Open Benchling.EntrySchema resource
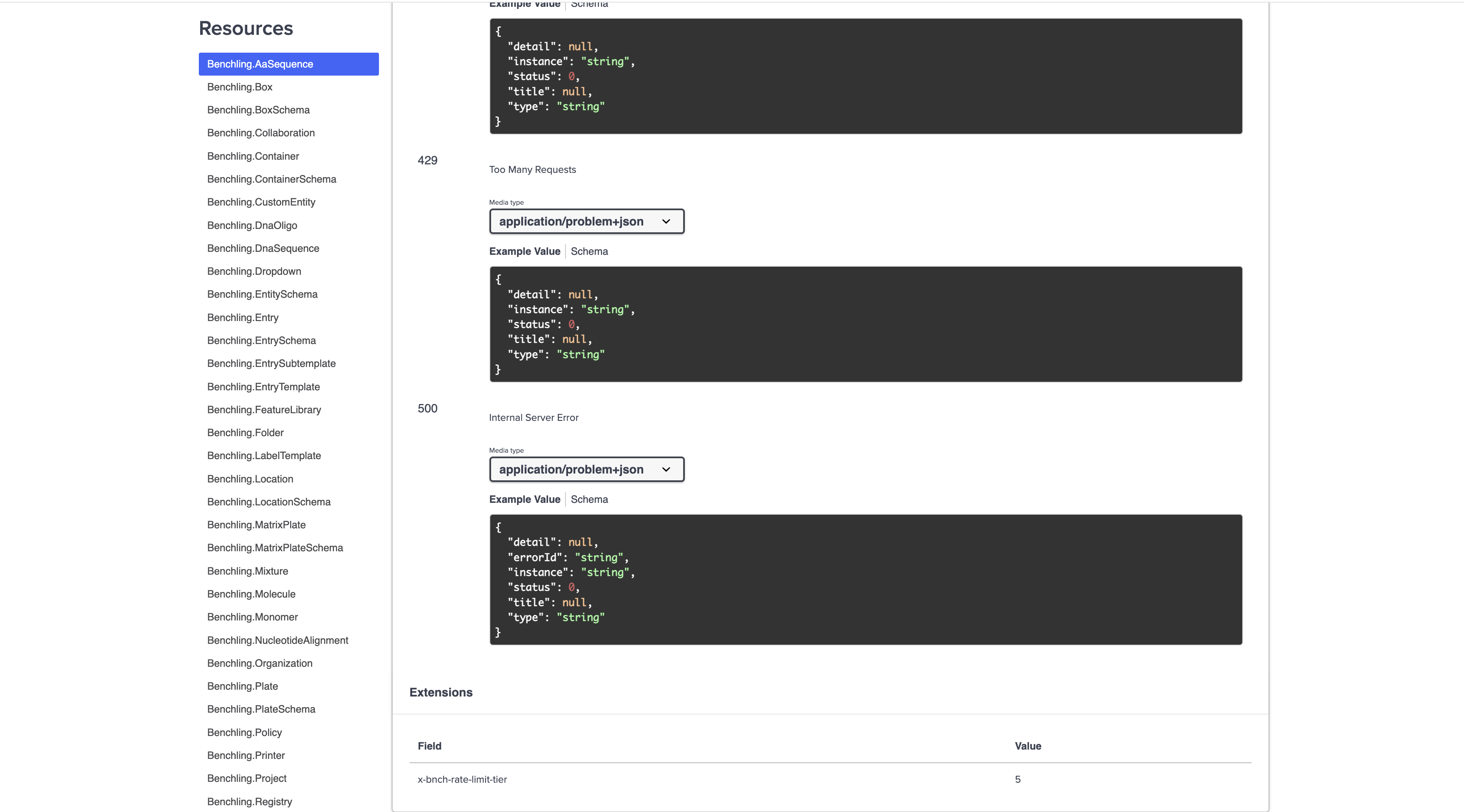Image resolution: width=1464 pixels, height=812 pixels. (x=261, y=340)
